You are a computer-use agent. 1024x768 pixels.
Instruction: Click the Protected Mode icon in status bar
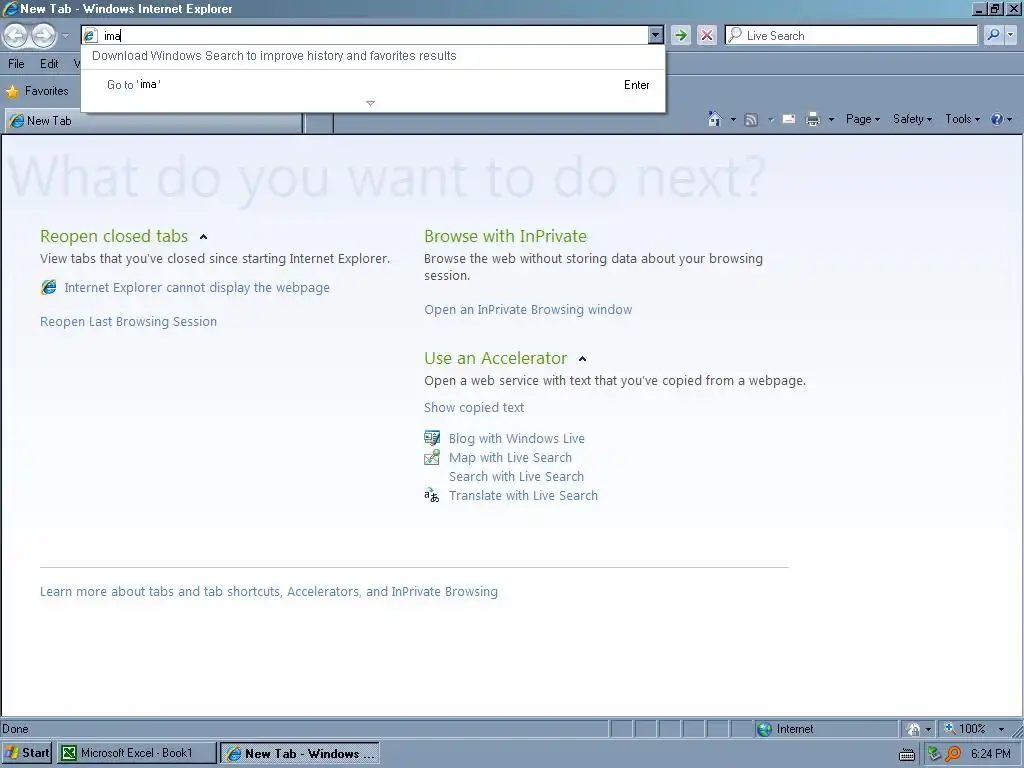914,729
